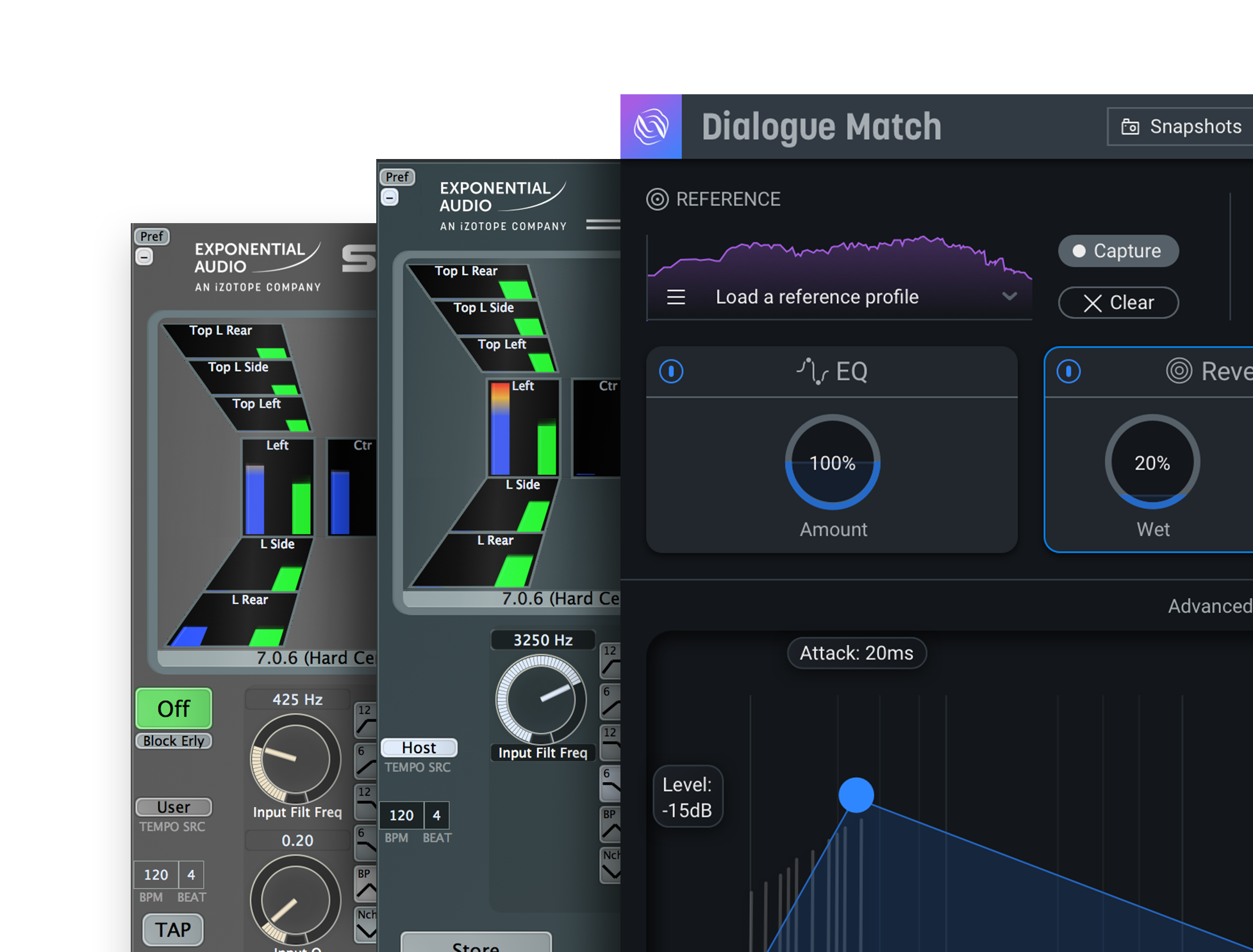Click the Attack: 20ms label
Viewport: 1253px width, 952px height.
(x=856, y=653)
